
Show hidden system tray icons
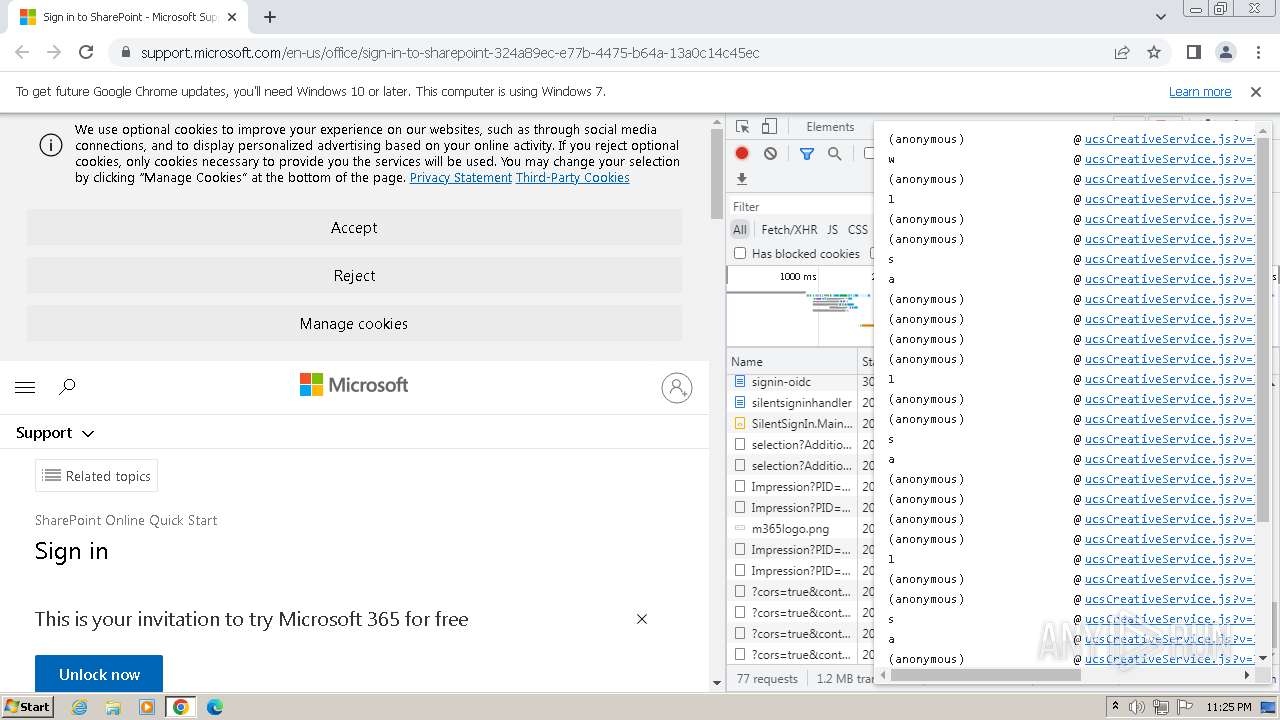tap(1116, 706)
